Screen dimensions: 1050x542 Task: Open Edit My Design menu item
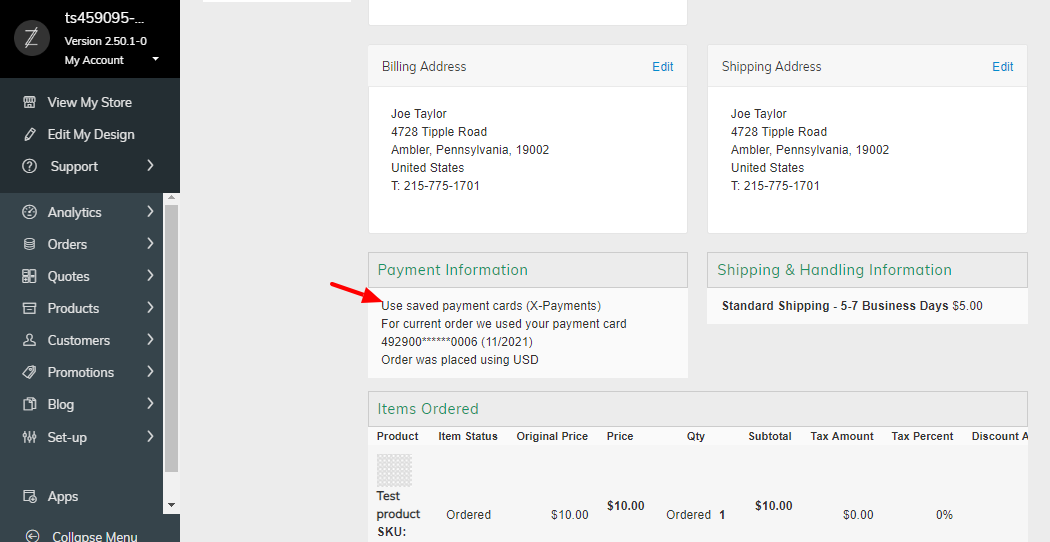coord(90,134)
